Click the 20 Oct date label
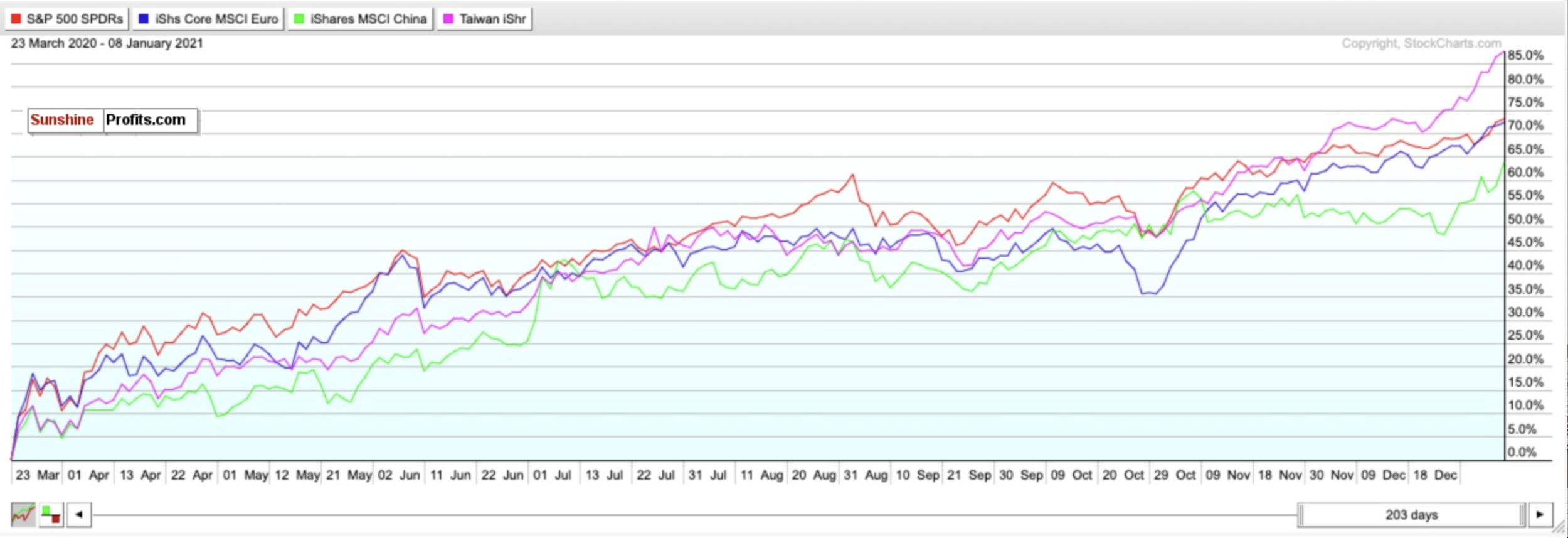This screenshot has height=538, width=1568. pyautogui.click(x=1123, y=475)
